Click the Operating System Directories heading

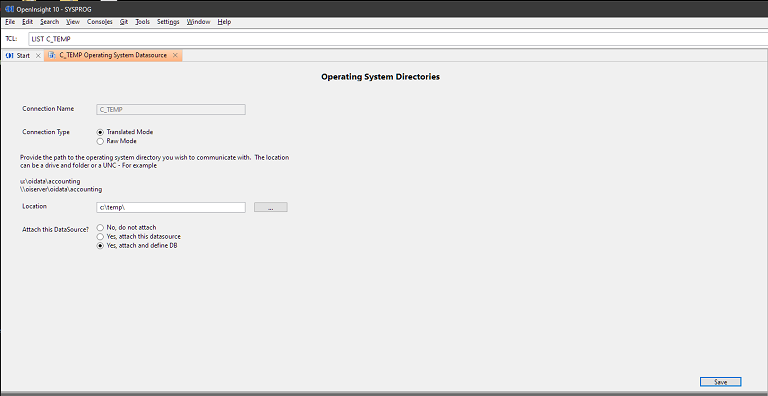pyautogui.click(x=381, y=77)
